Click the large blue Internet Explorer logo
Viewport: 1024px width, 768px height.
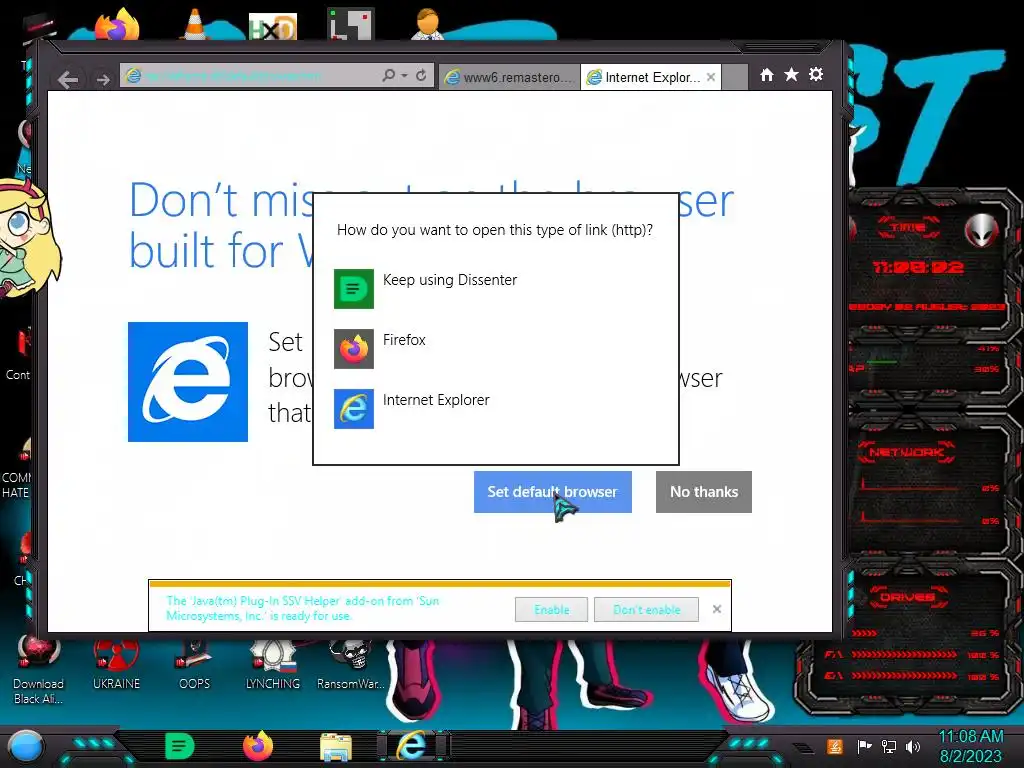(188, 382)
